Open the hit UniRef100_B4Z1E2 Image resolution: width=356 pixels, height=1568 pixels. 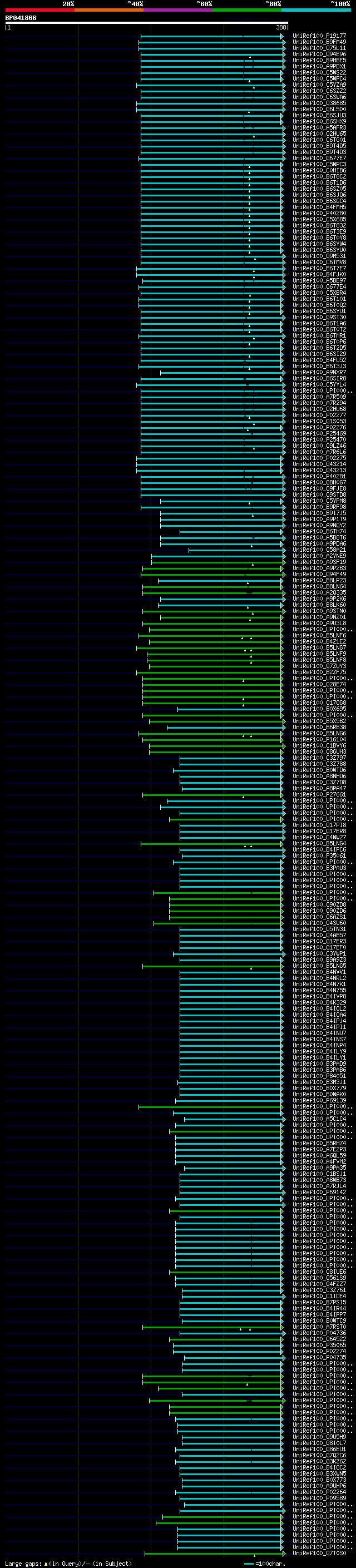[319, 641]
